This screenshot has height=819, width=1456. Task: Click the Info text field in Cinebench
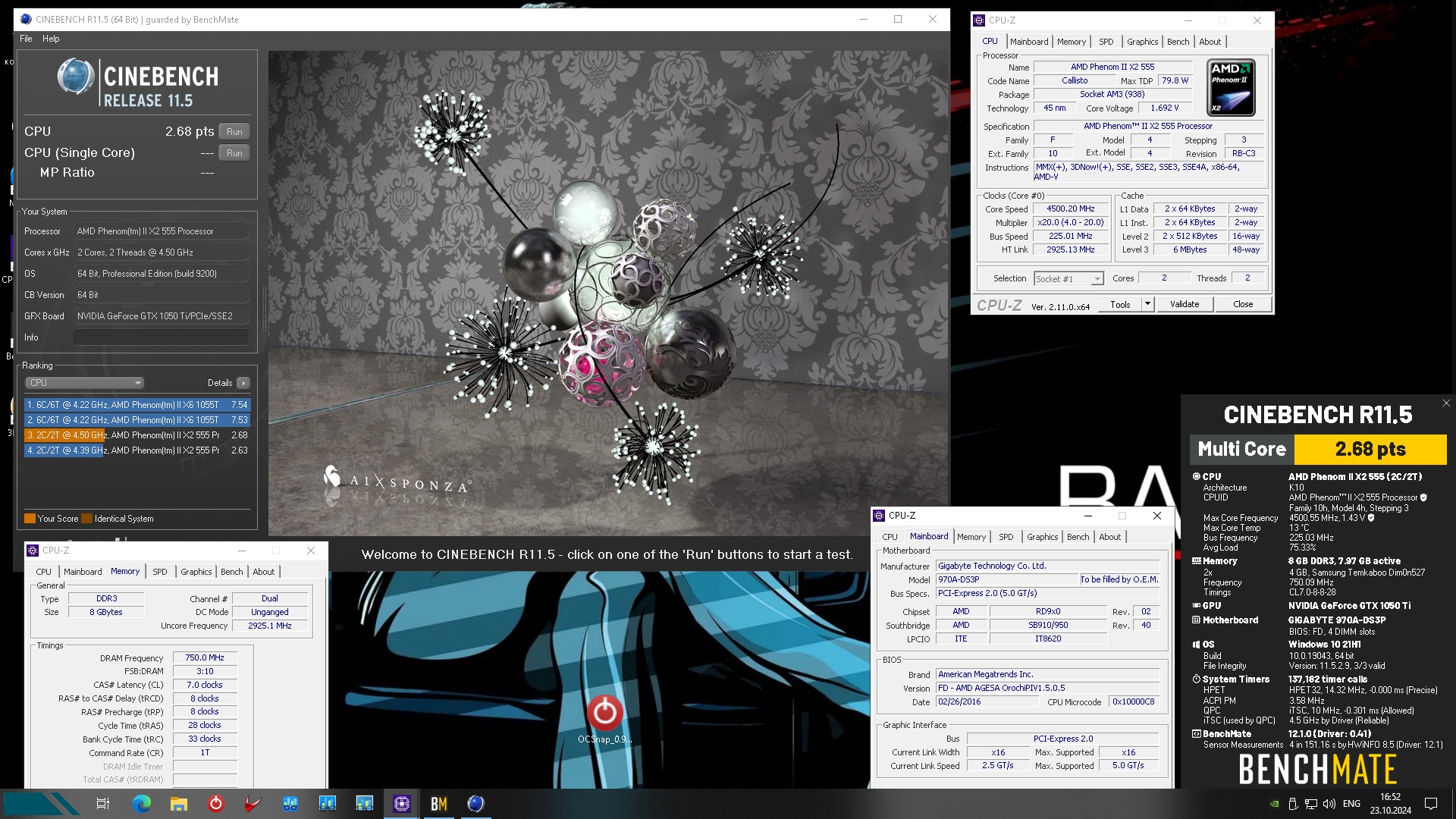[162, 337]
